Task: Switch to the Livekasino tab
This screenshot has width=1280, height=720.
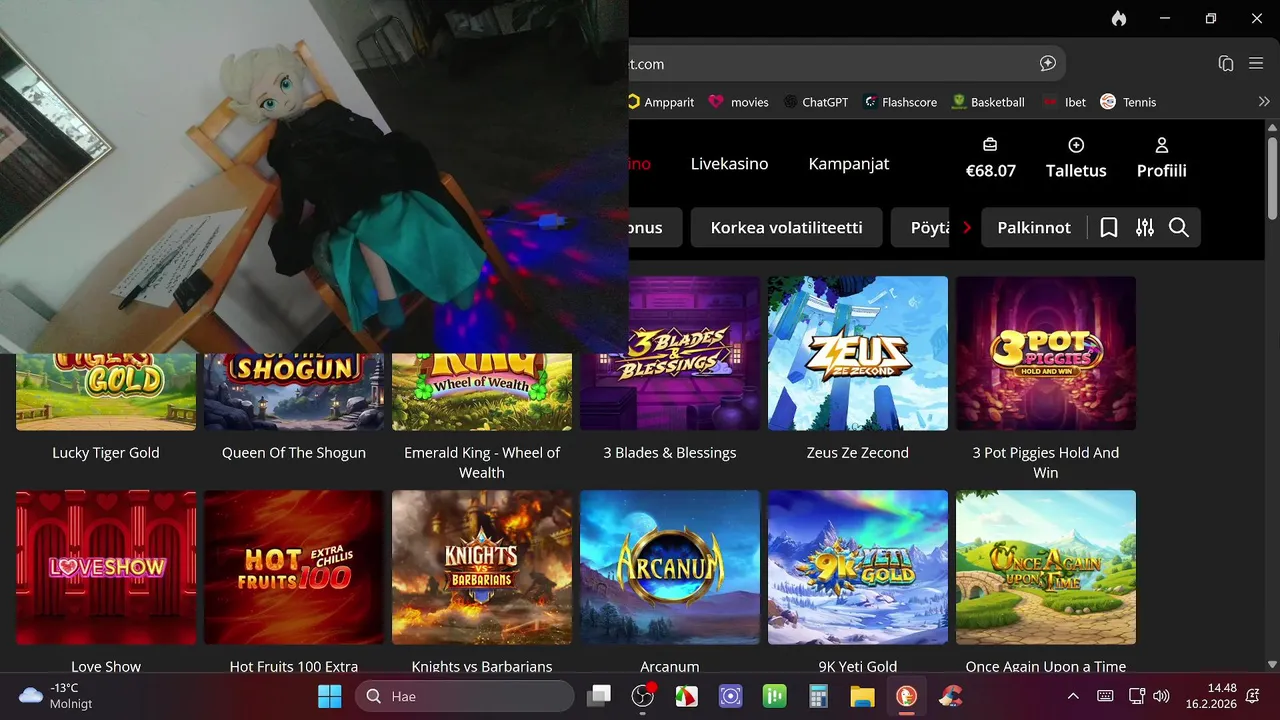Action: point(729,164)
